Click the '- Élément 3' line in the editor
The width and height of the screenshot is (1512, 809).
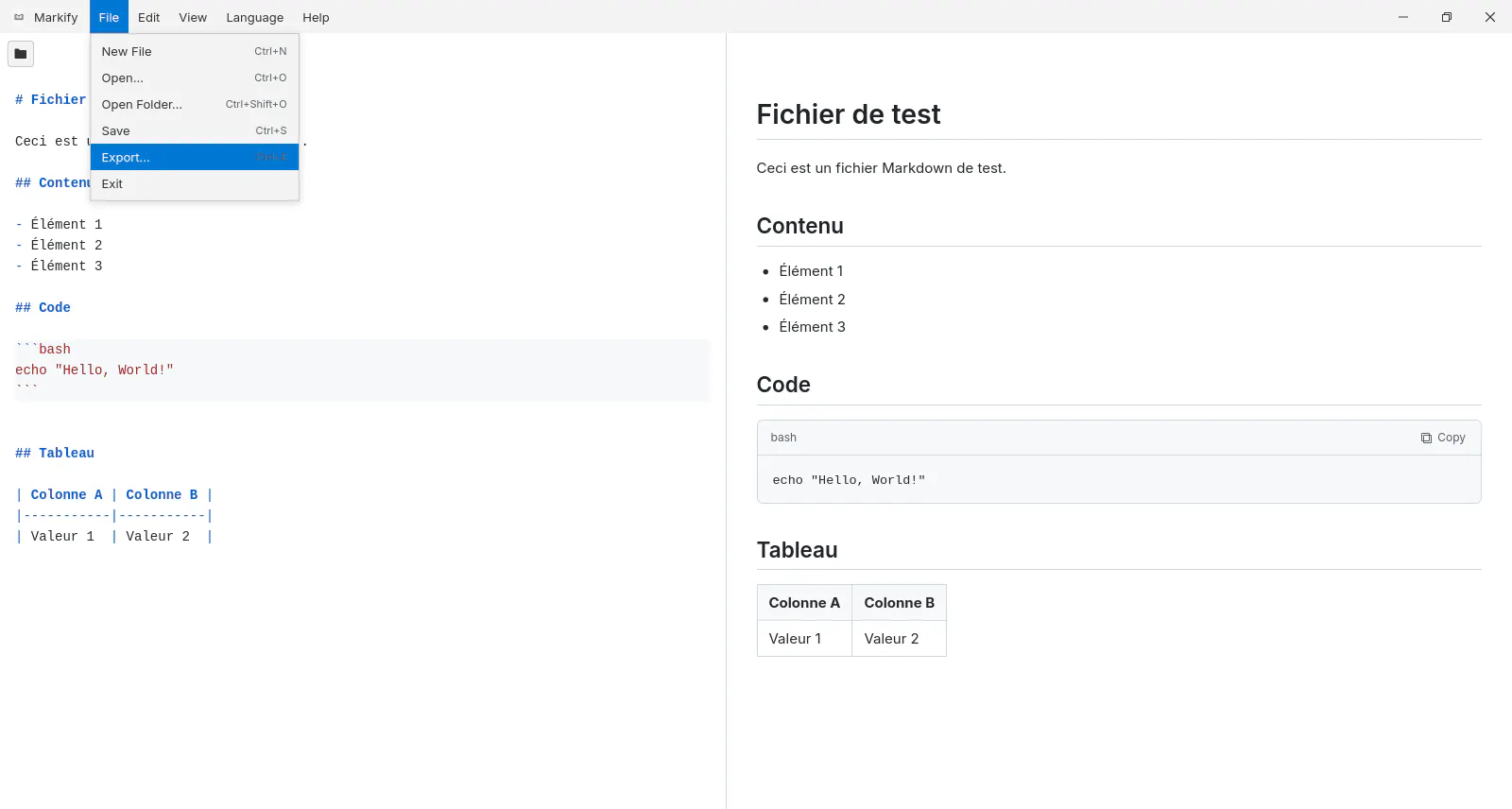tap(59, 266)
